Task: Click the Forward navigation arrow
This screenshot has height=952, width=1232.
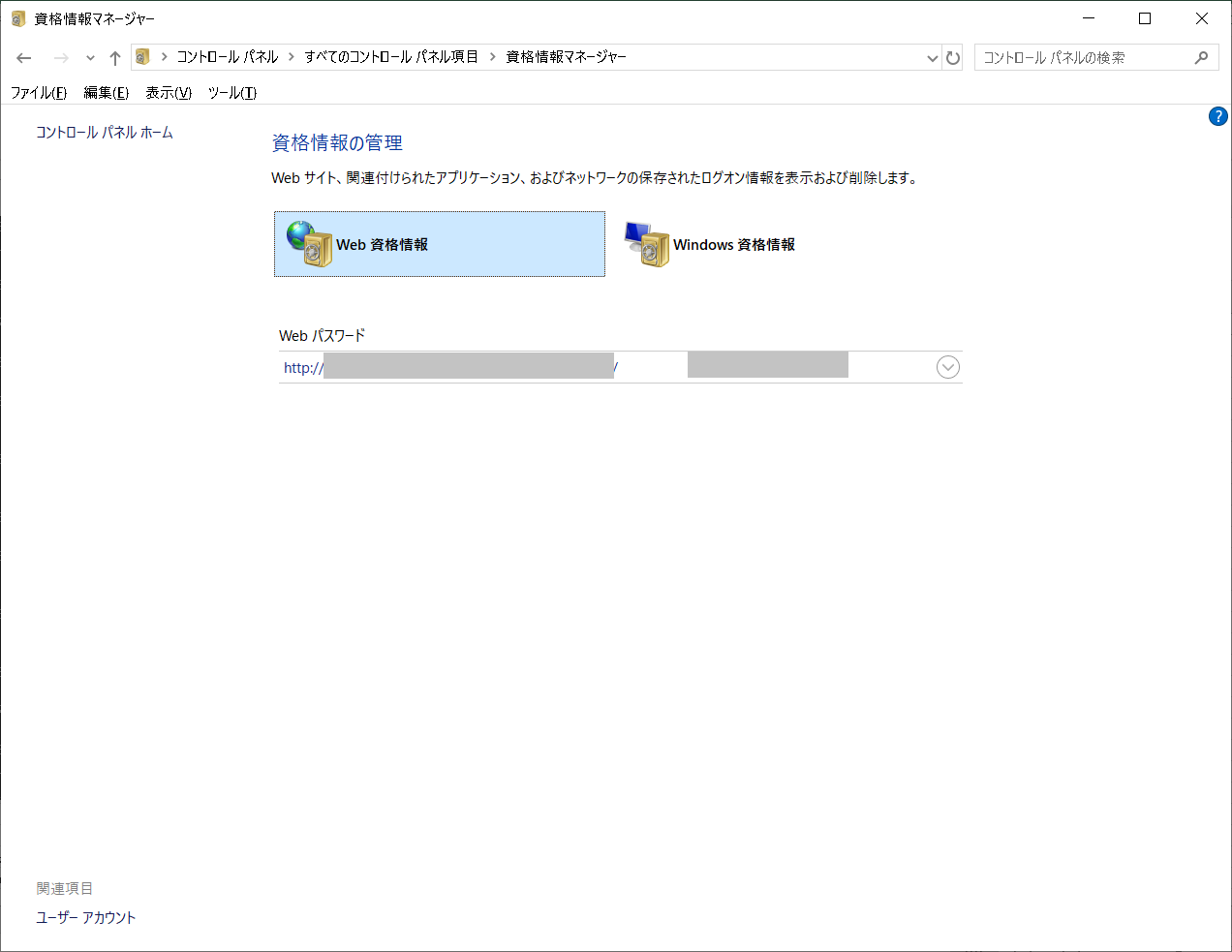Action: pos(61,58)
